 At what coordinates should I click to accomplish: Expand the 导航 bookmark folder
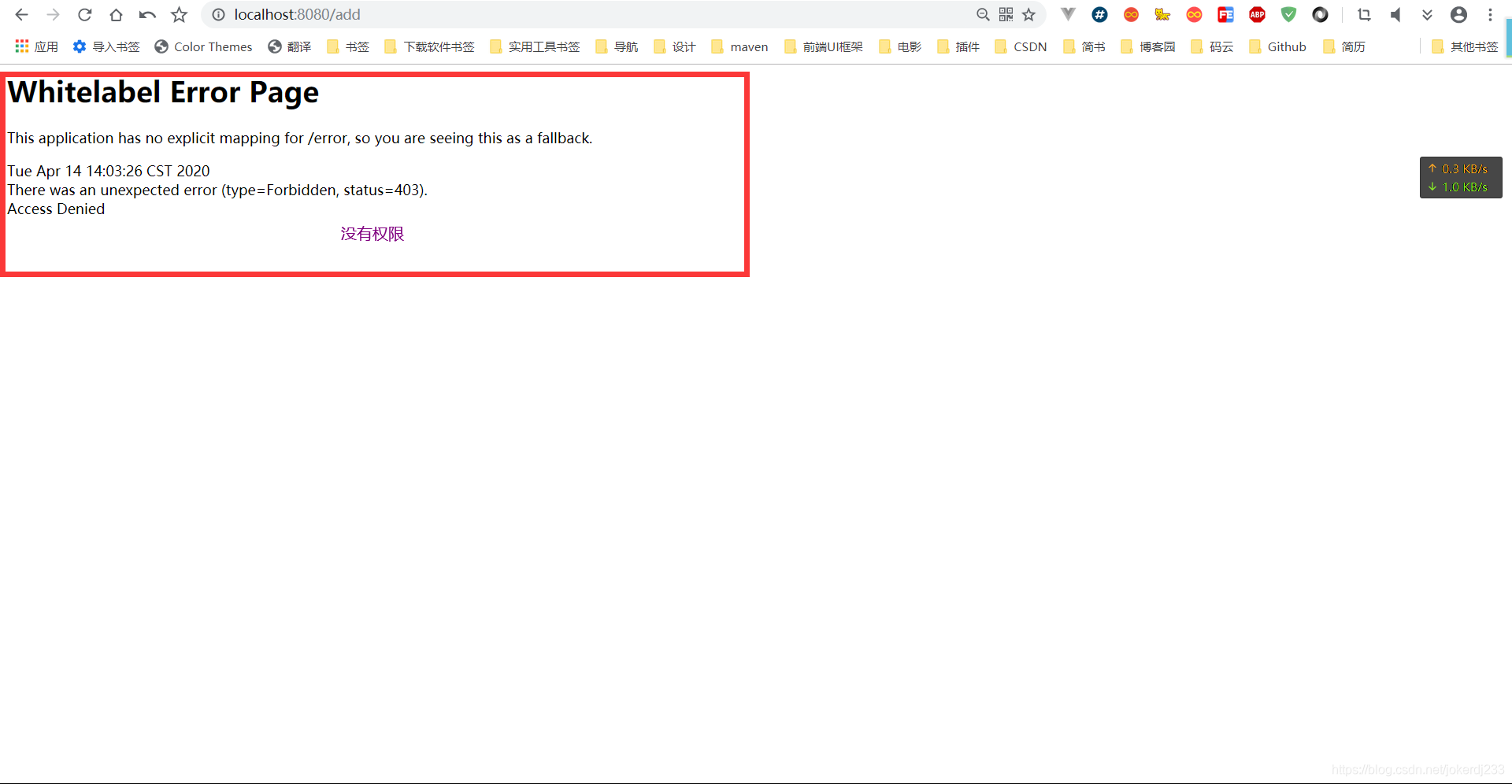pos(617,46)
